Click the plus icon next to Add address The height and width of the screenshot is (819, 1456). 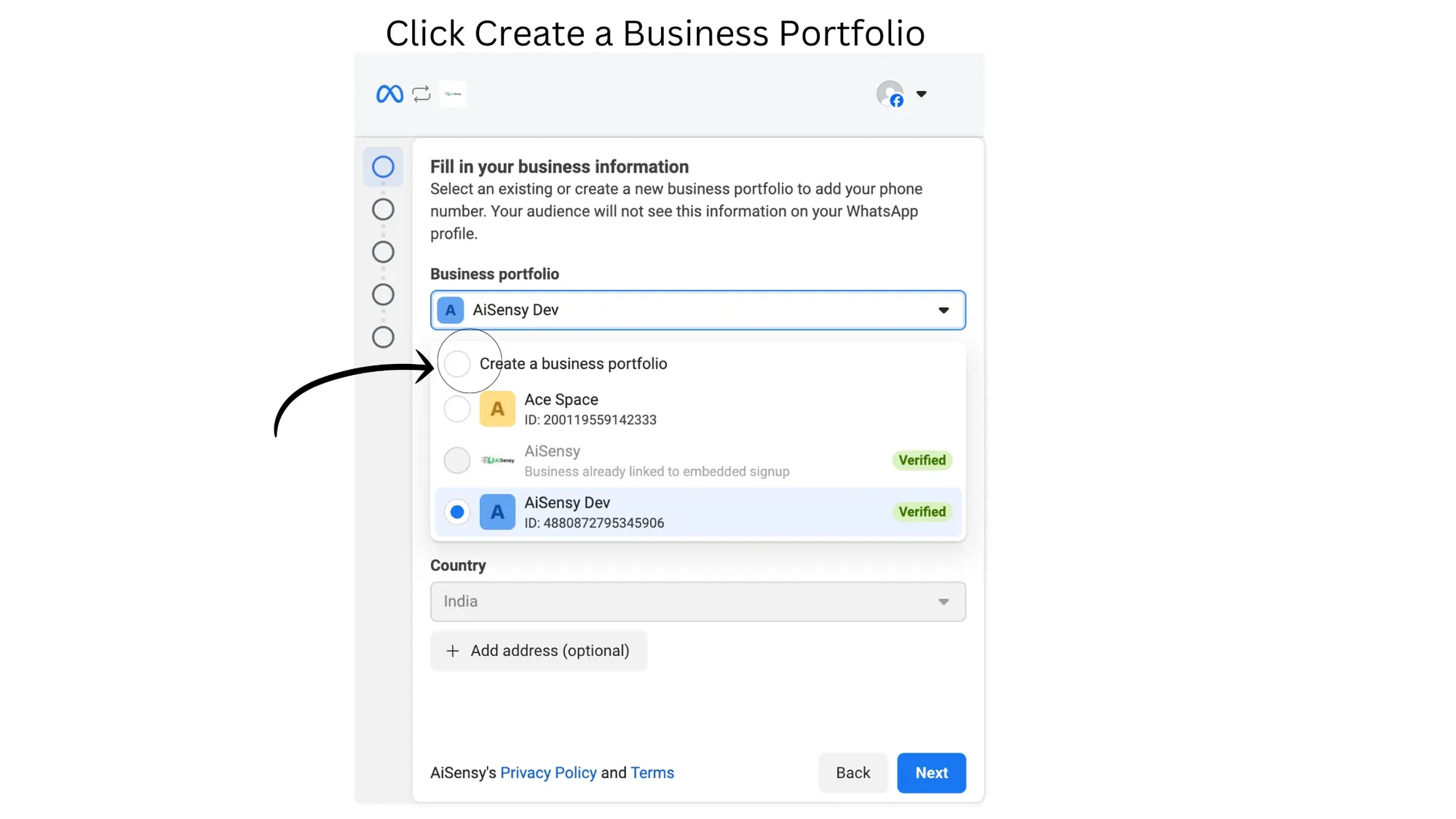tap(453, 650)
